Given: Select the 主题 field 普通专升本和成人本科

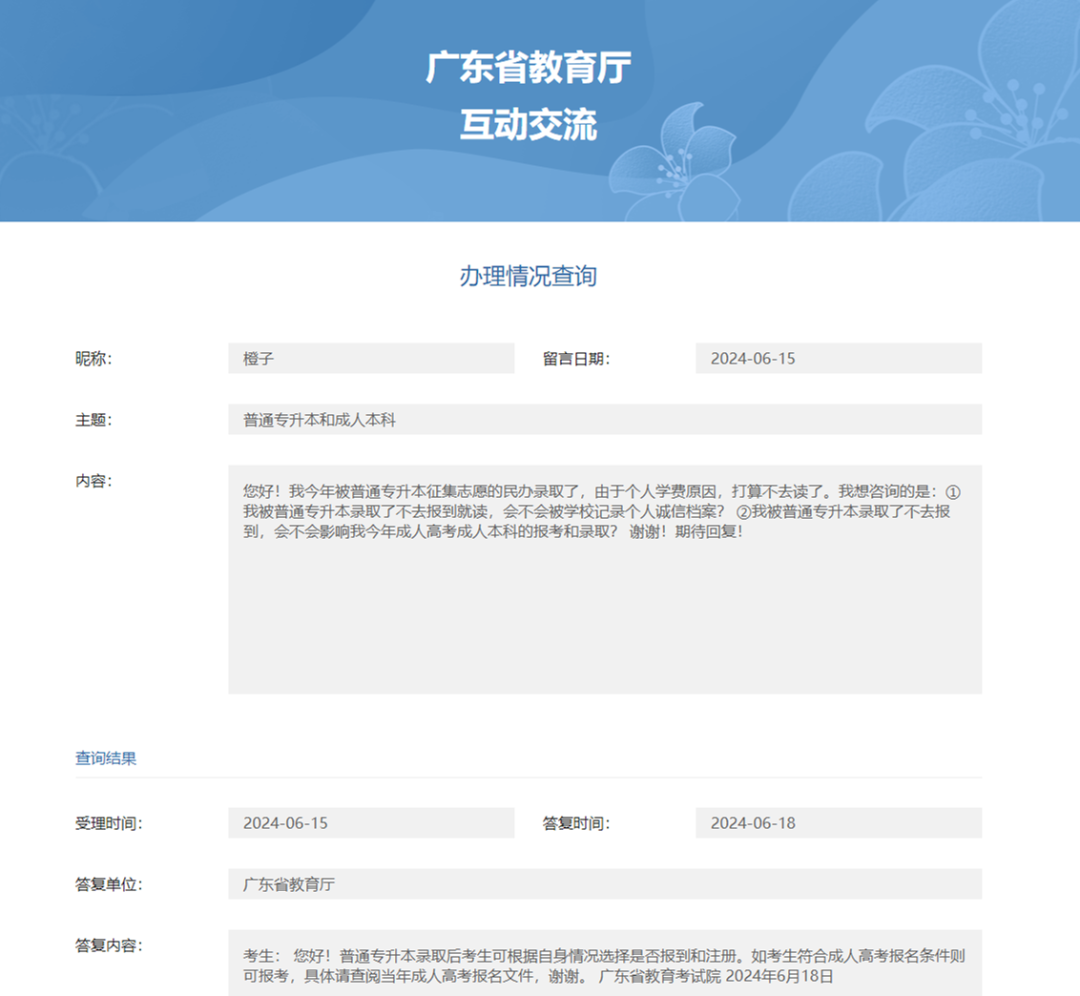Looking at the screenshot, I should (x=605, y=419).
